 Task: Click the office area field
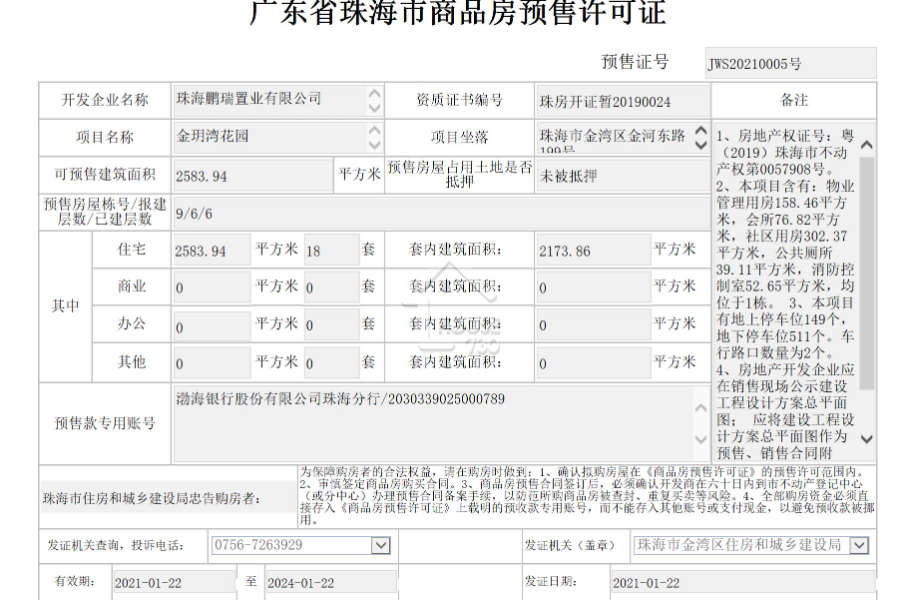(x=211, y=325)
